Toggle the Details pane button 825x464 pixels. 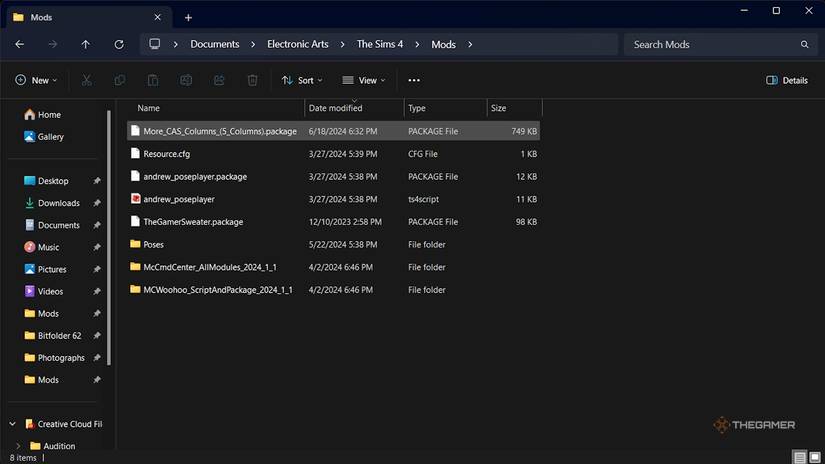pyautogui.click(x=787, y=80)
